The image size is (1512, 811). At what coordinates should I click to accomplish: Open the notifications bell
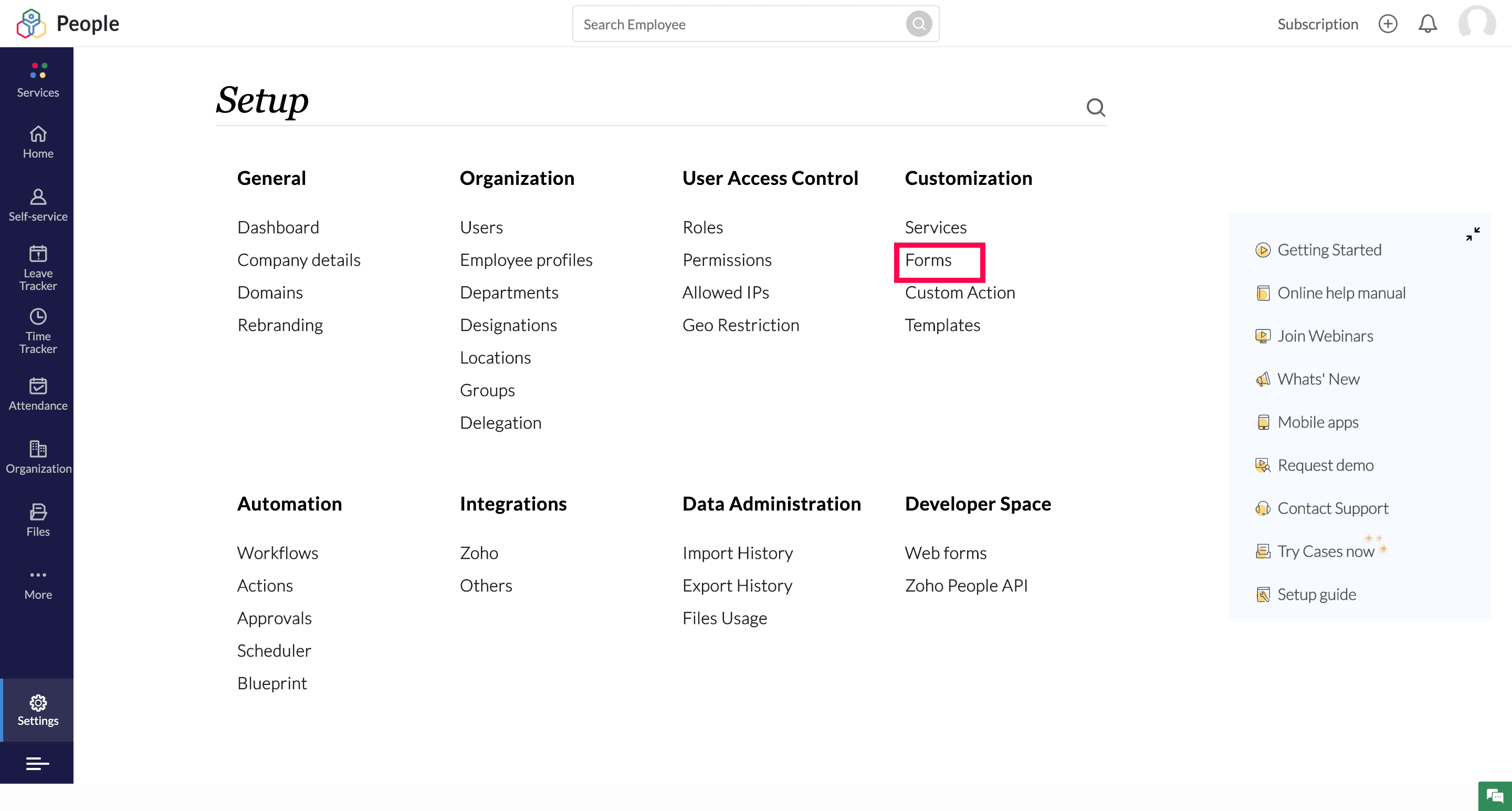(x=1427, y=24)
